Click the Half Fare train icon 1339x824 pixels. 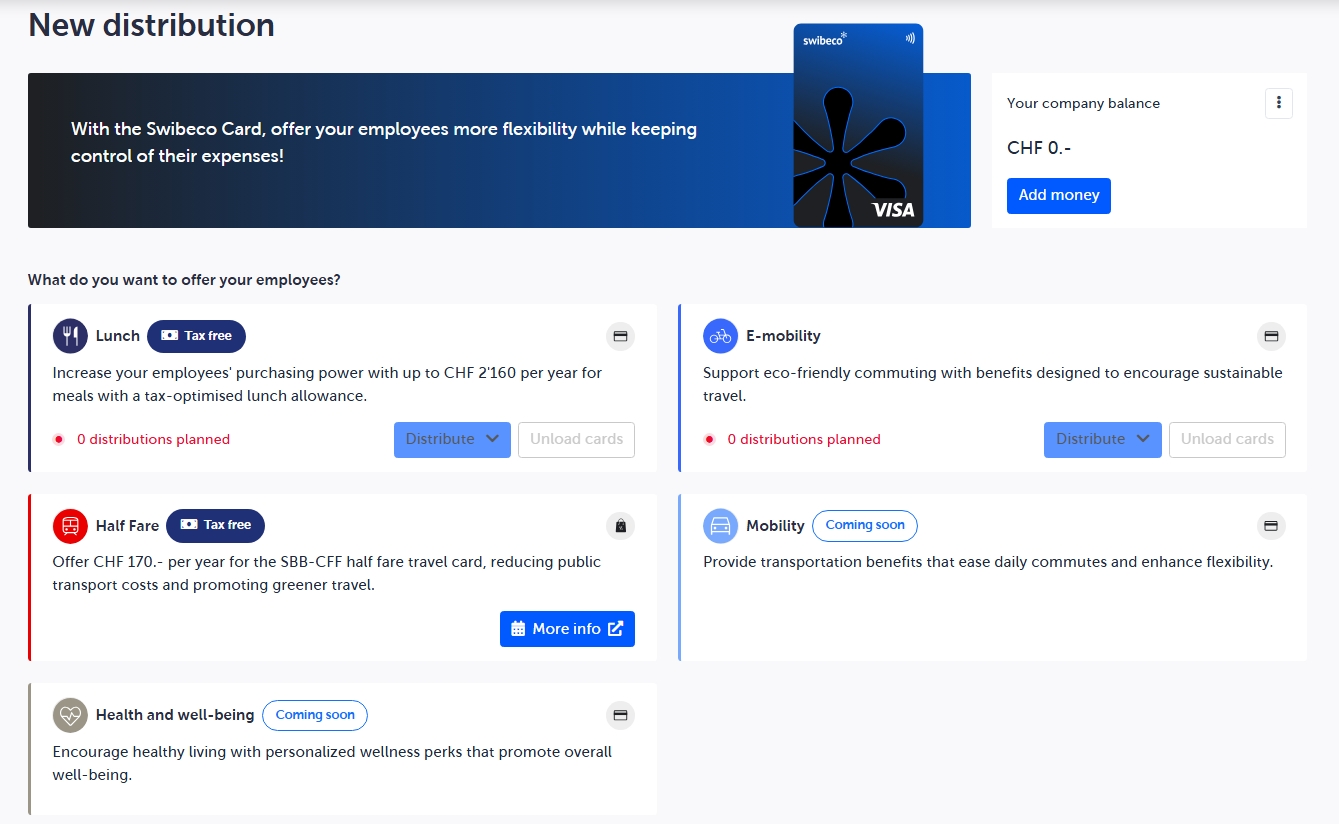(x=70, y=526)
